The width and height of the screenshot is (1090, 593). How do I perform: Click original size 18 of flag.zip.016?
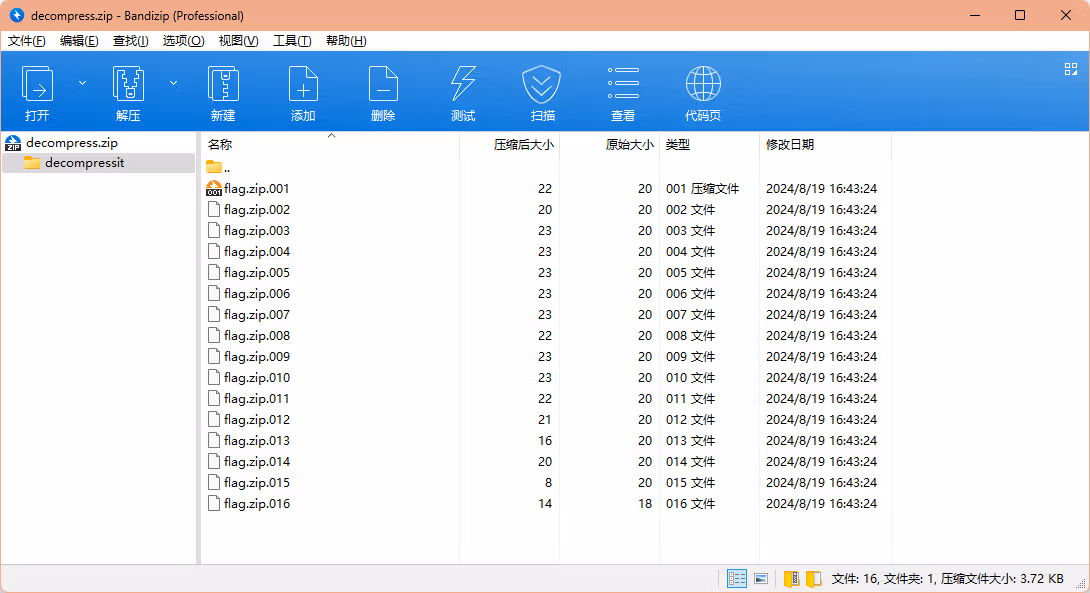pos(645,503)
